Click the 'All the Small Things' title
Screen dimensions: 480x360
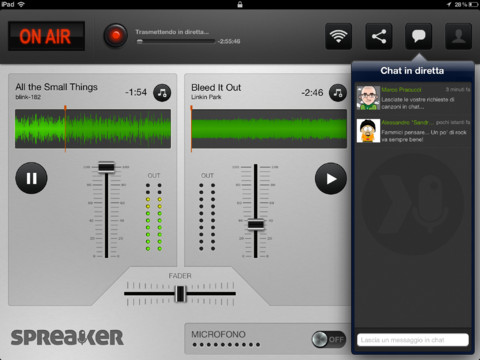pyautogui.click(x=56, y=87)
